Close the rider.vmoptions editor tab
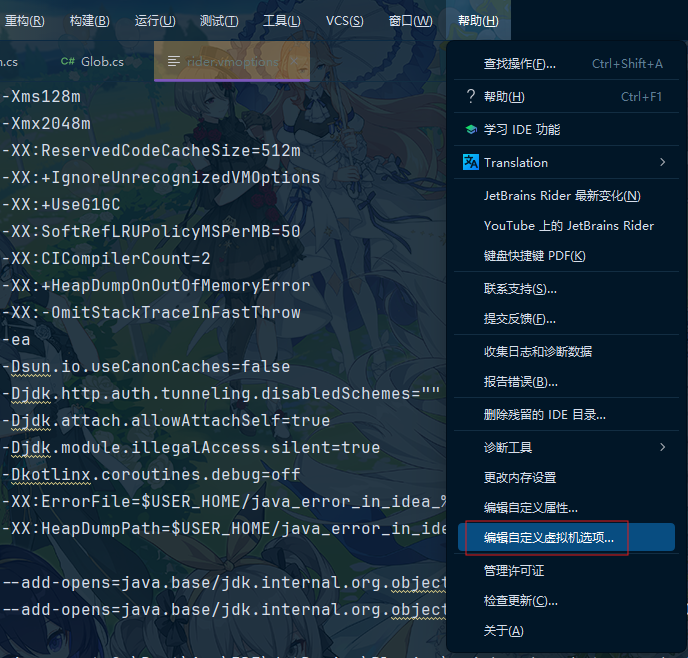 295,62
